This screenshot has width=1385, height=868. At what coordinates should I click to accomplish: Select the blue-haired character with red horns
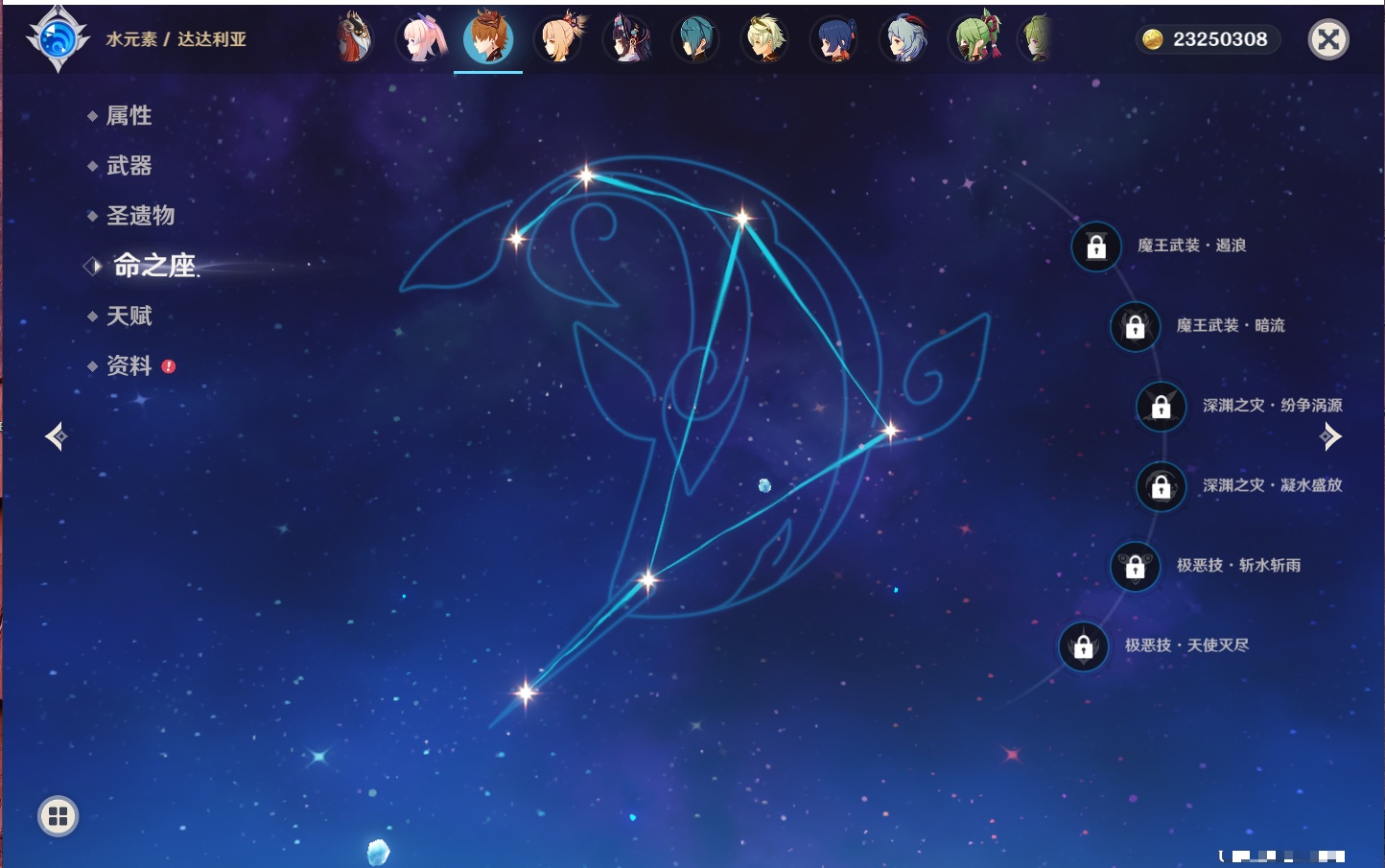click(904, 39)
